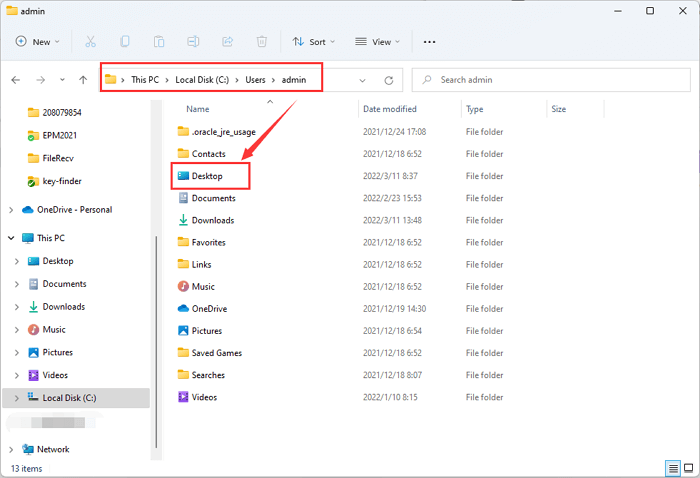
Task: Click the Rename icon in toolbar
Action: click(193, 42)
